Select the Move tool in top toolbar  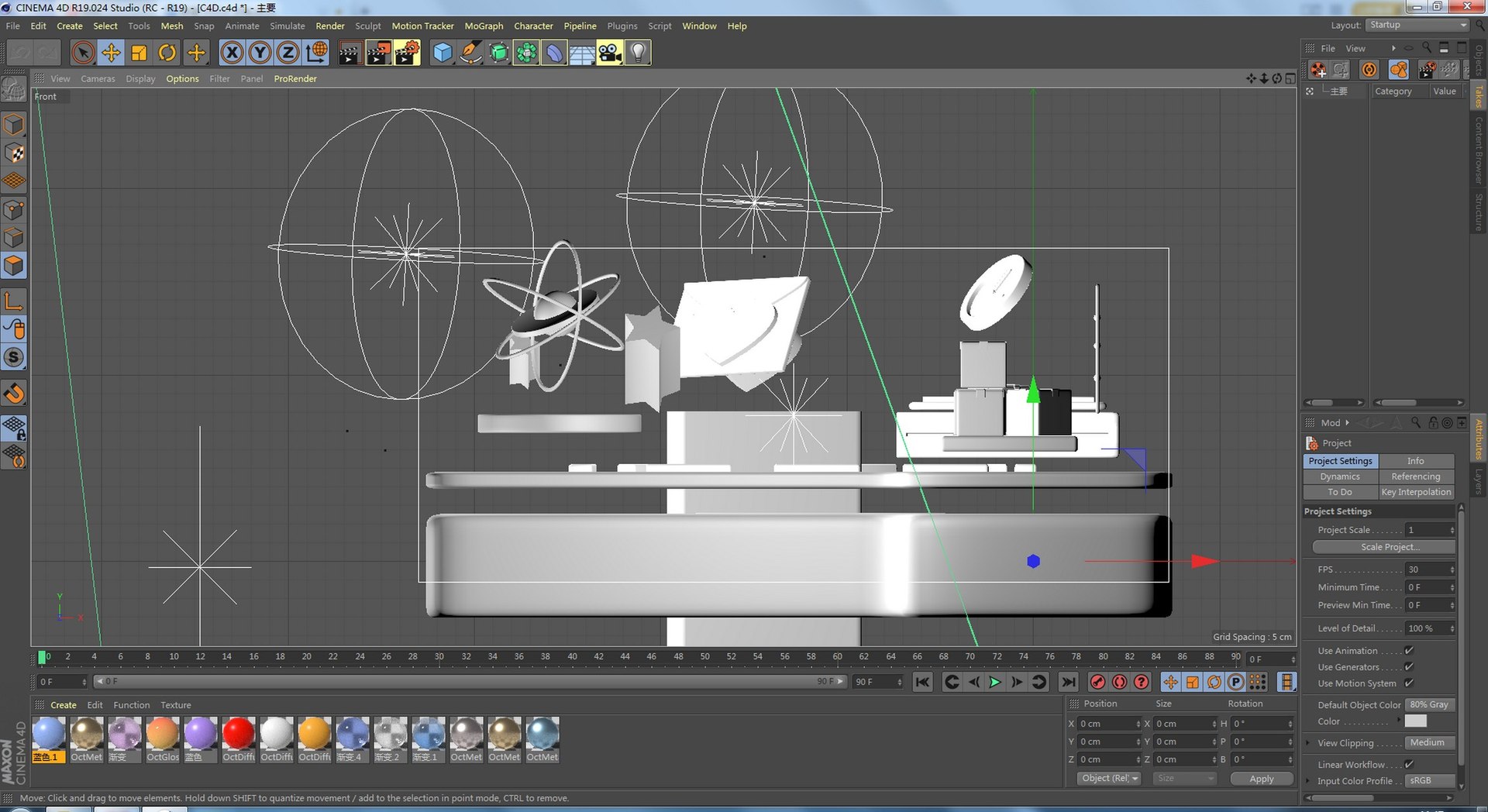pyautogui.click(x=111, y=53)
